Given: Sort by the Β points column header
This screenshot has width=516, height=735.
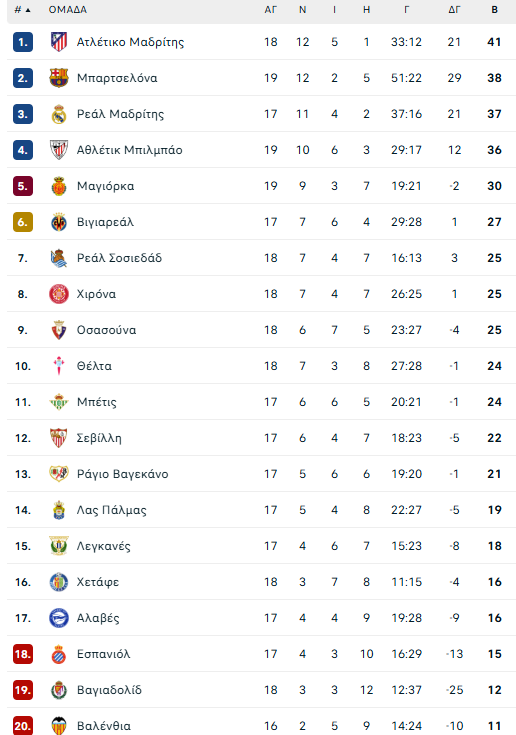Looking at the screenshot, I should click(x=494, y=10).
